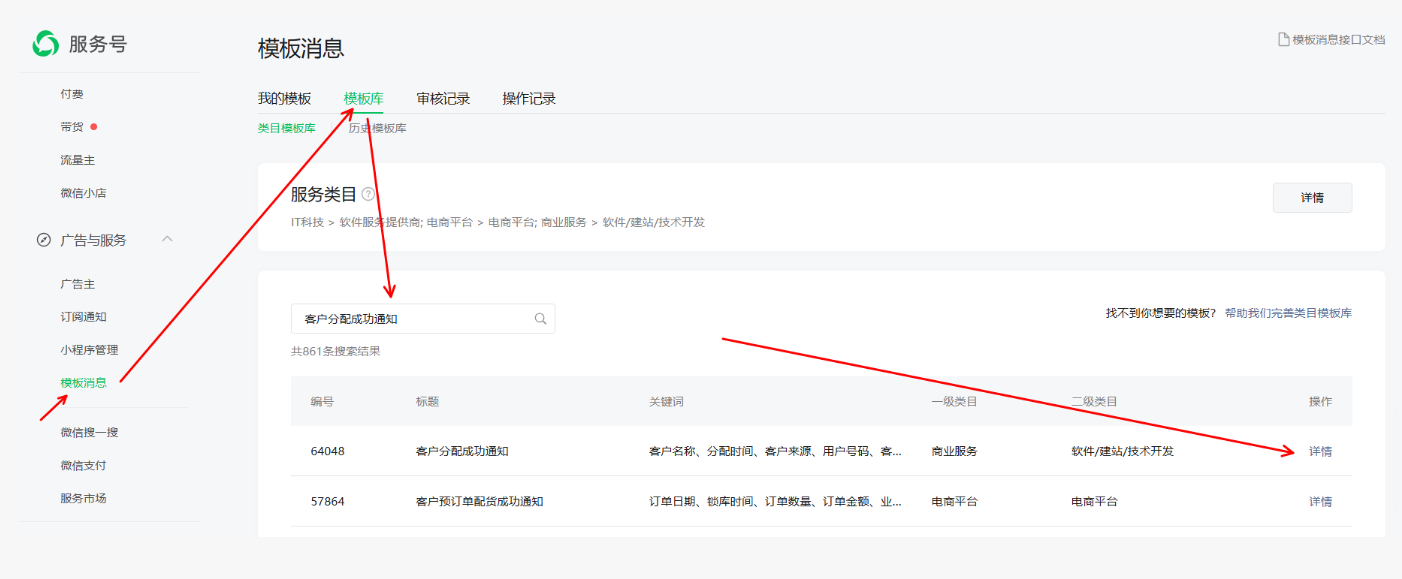Click keywords cell starting 订单日期、锁库时间
Screen dimensions: 1402x579
776,501
